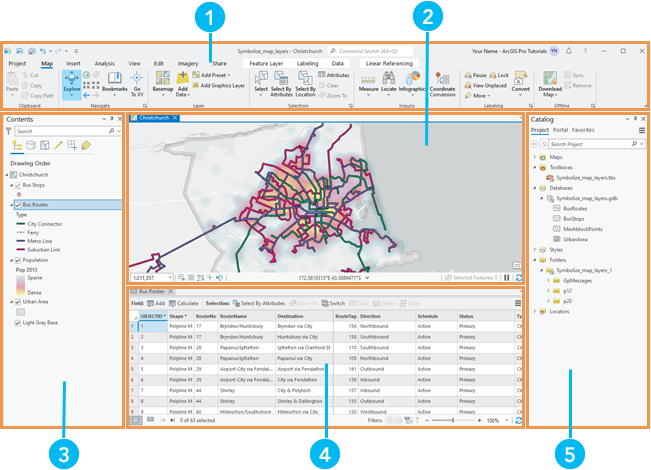Viewport: 651px width, 470px height.
Task: Click Switch selection in the table toolbar
Action: click(333, 304)
